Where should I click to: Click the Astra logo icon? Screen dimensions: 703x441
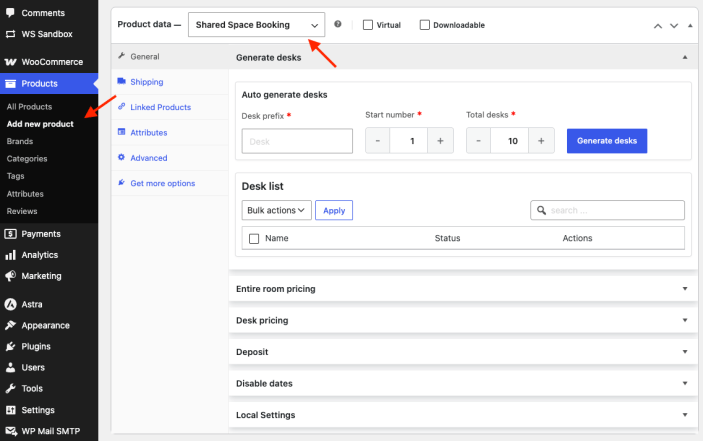coord(10,304)
